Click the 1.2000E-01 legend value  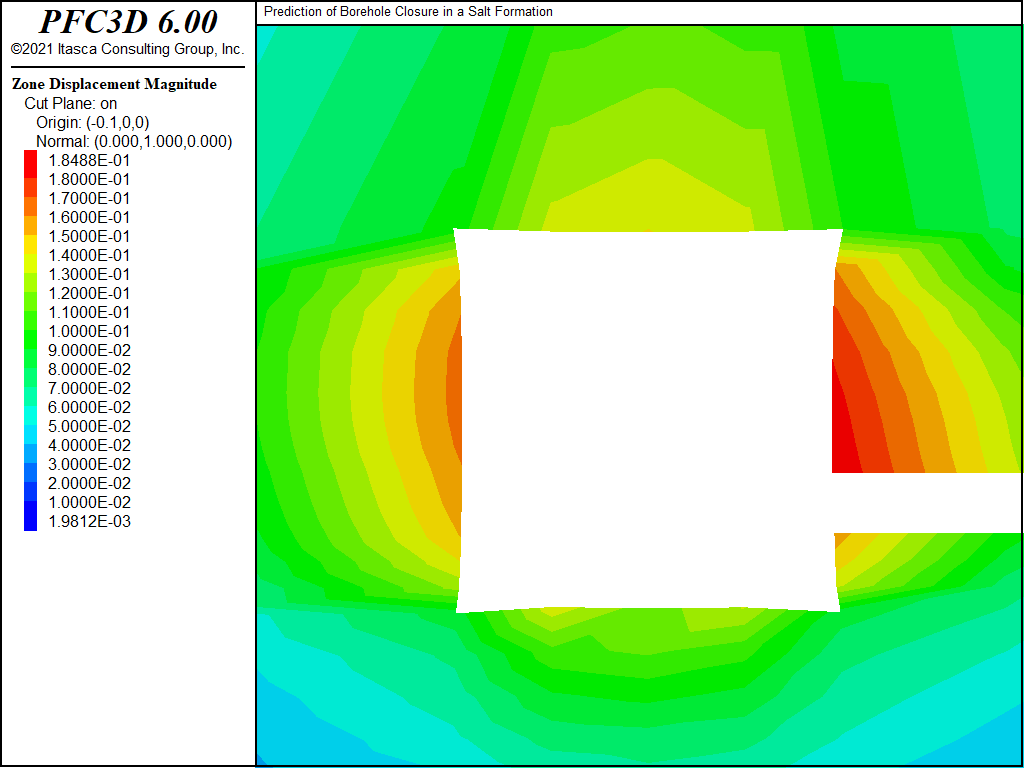coord(89,293)
